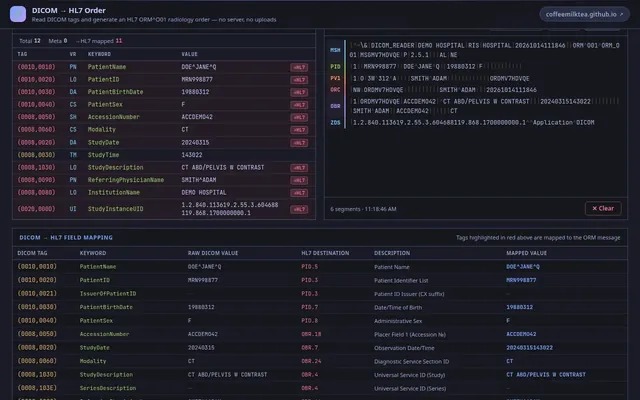Click the 'Diagnostic Service Section ID' description
This screenshot has width=640, height=400.
(411, 362)
